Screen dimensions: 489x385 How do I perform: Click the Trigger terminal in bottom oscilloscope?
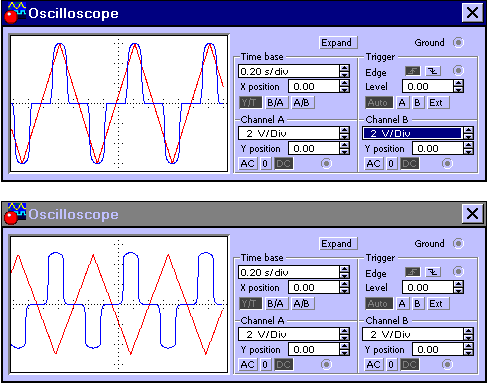(458, 272)
